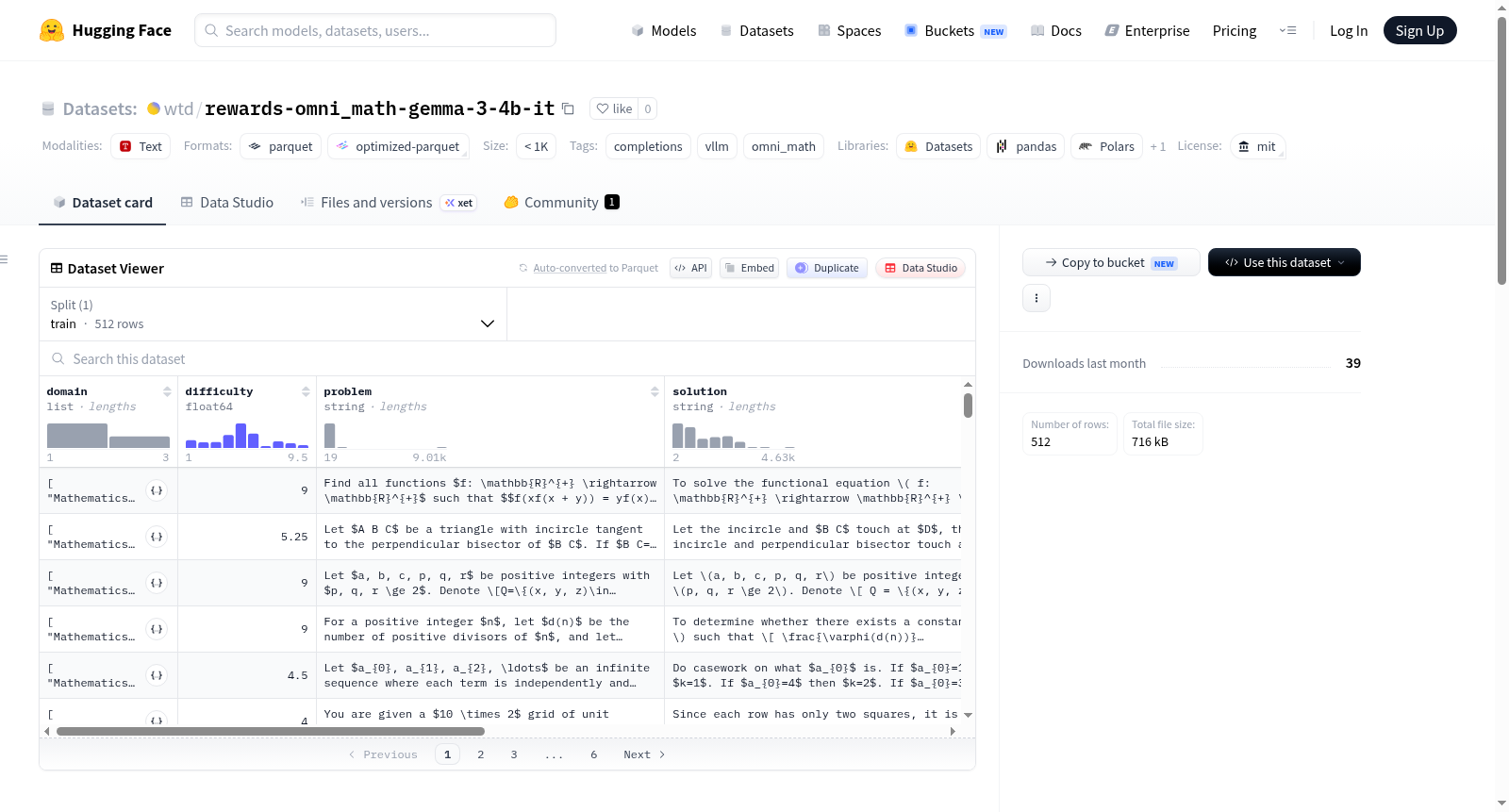Open the Spaces page
1509x812 pixels.
click(x=850, y=30)
